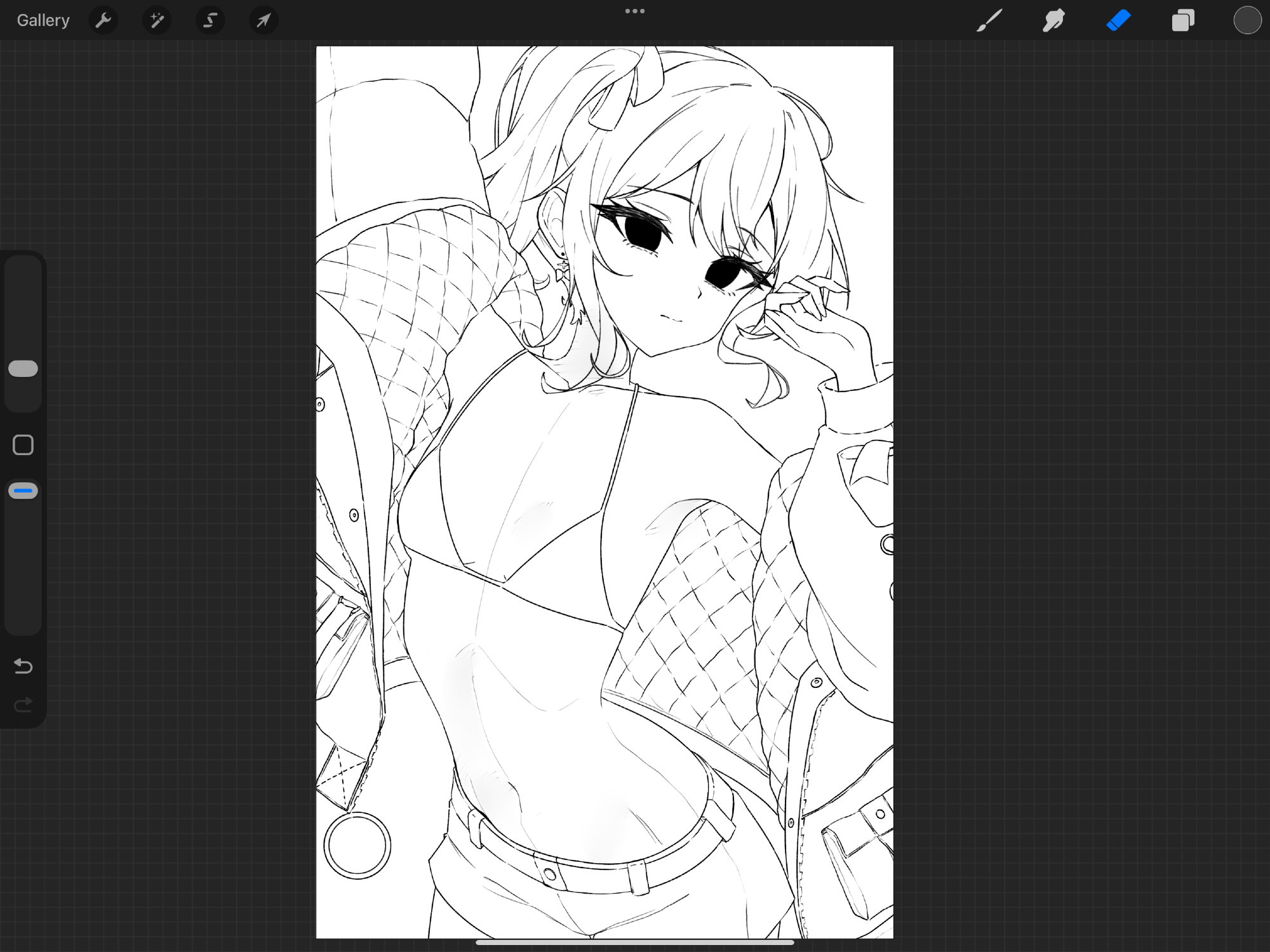Viewport: 1270px width, 952px height.
Task: Select the Paint brush tool
Action: pos(989,21)
